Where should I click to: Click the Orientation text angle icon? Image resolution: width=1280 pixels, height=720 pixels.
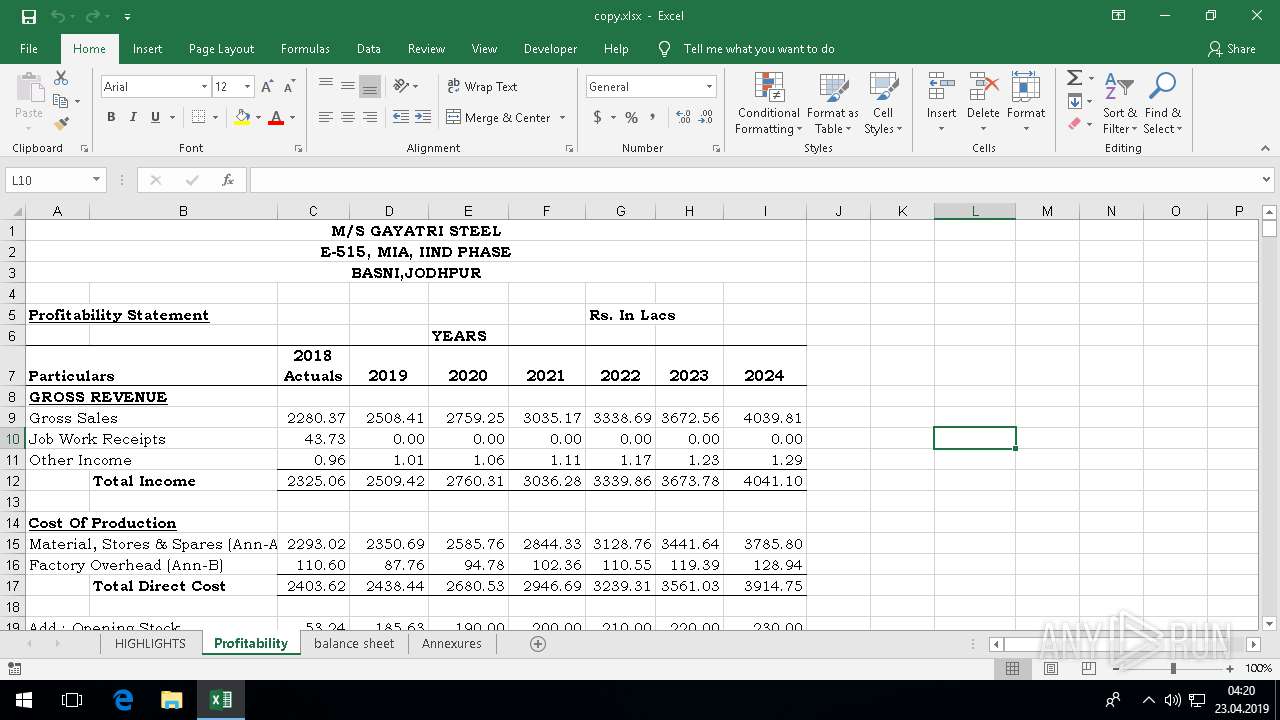(x=401, y=86)
